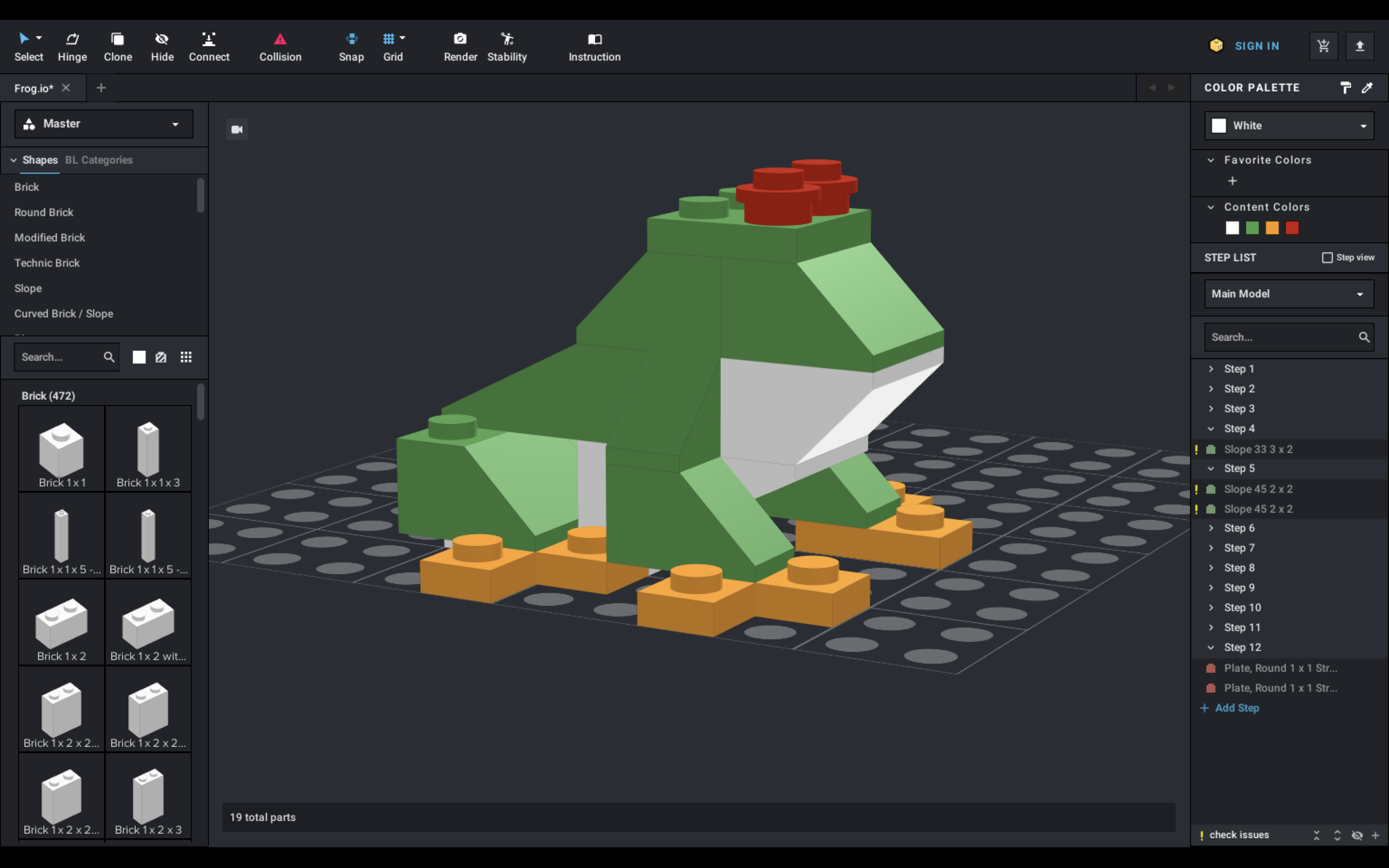
Task: Pick a color with the eyedropper
Action: 1367,87
